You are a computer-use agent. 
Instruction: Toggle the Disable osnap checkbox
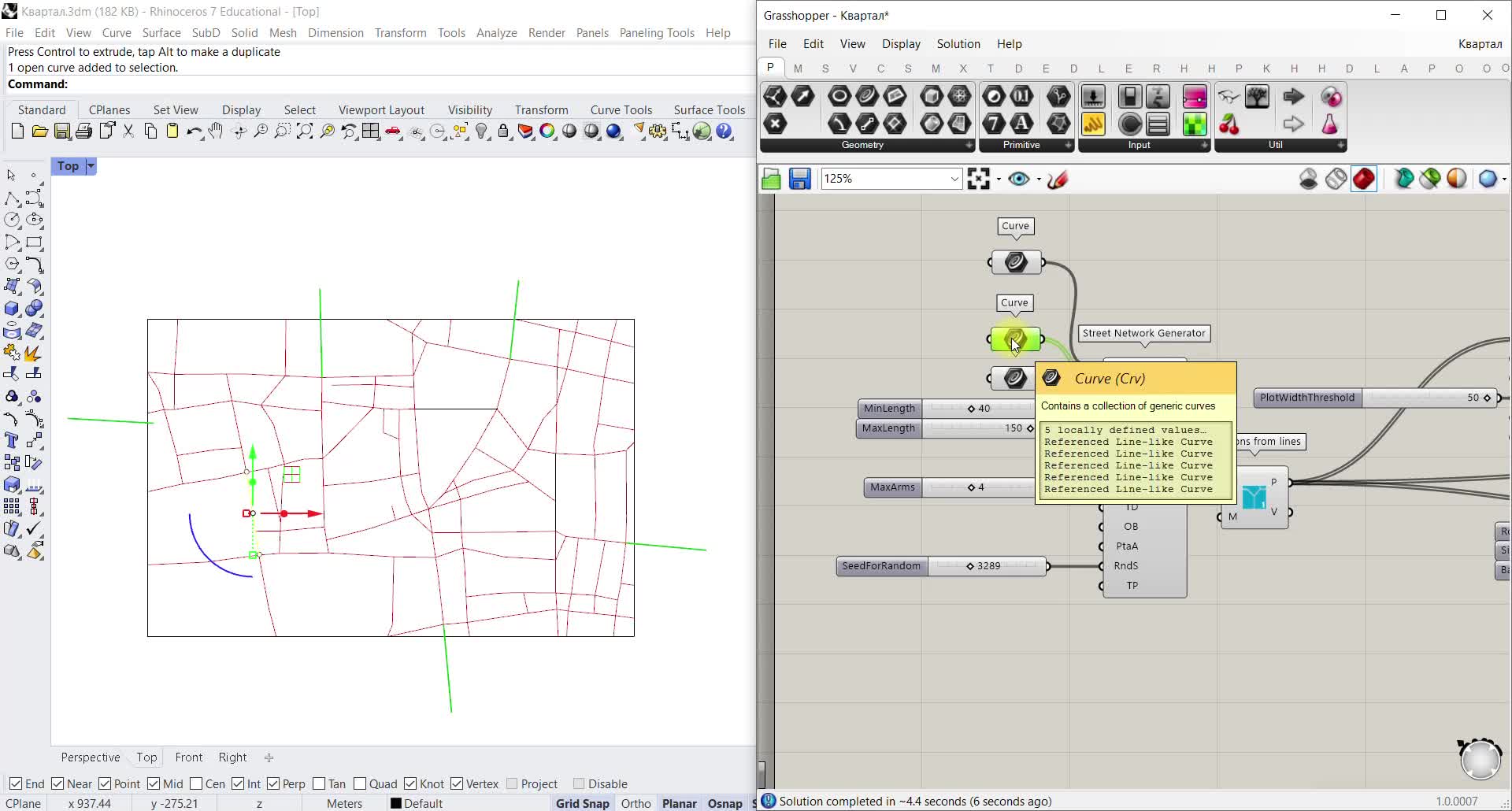pos(579,783)
